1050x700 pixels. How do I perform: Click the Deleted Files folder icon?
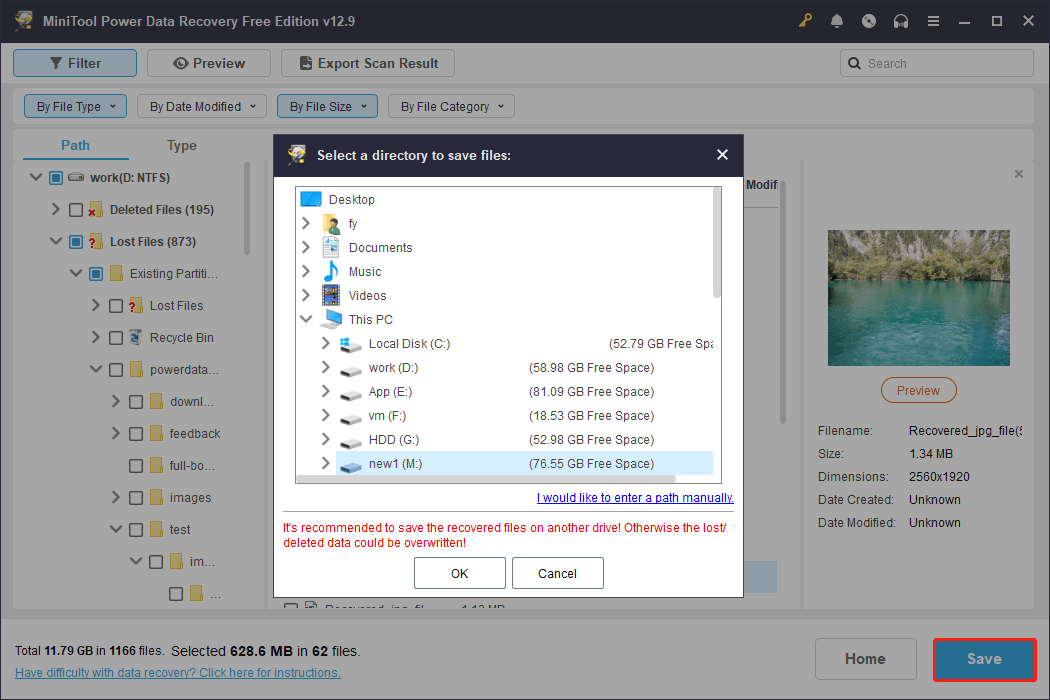[95, 209]
